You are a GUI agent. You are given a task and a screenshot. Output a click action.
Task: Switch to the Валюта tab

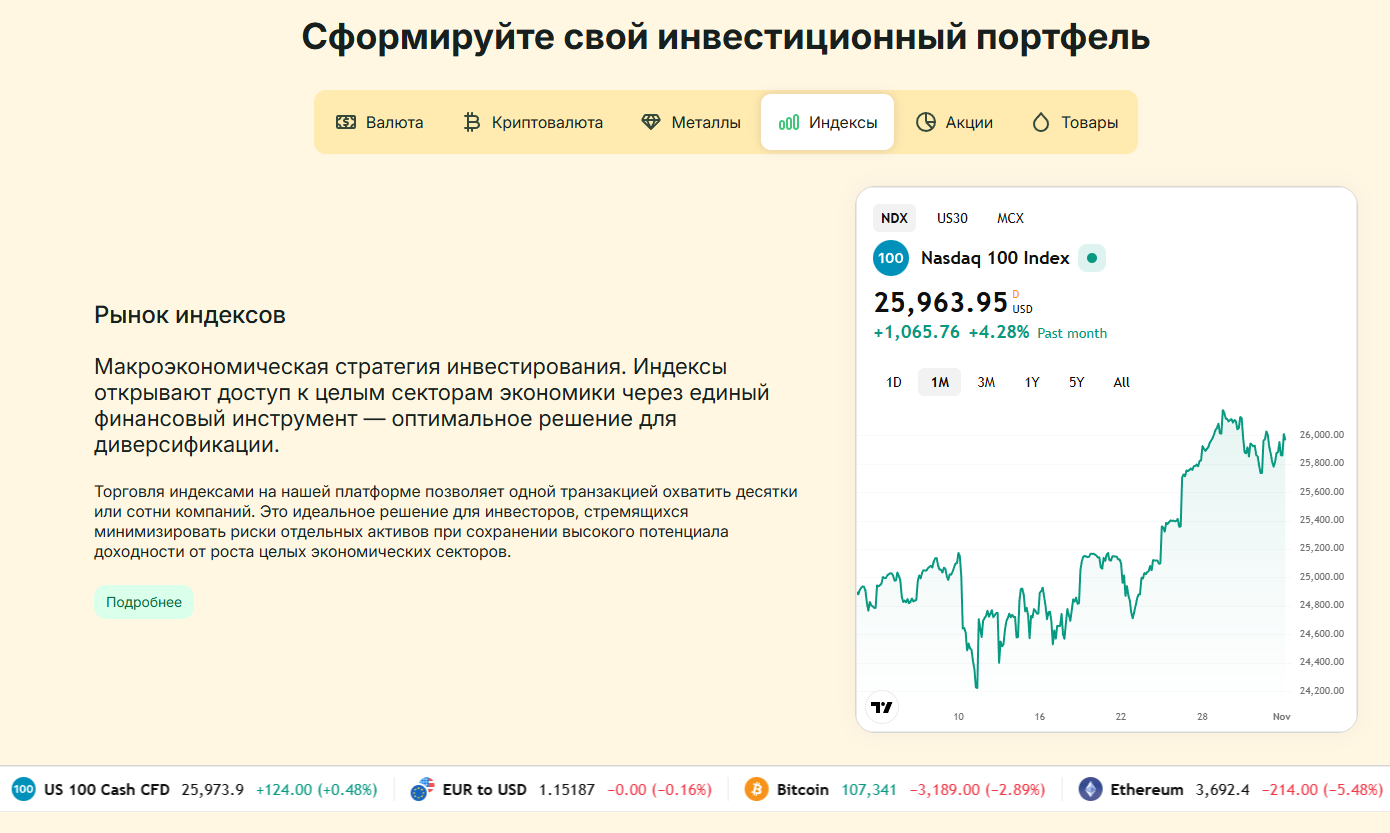click(x=380, y=122)
